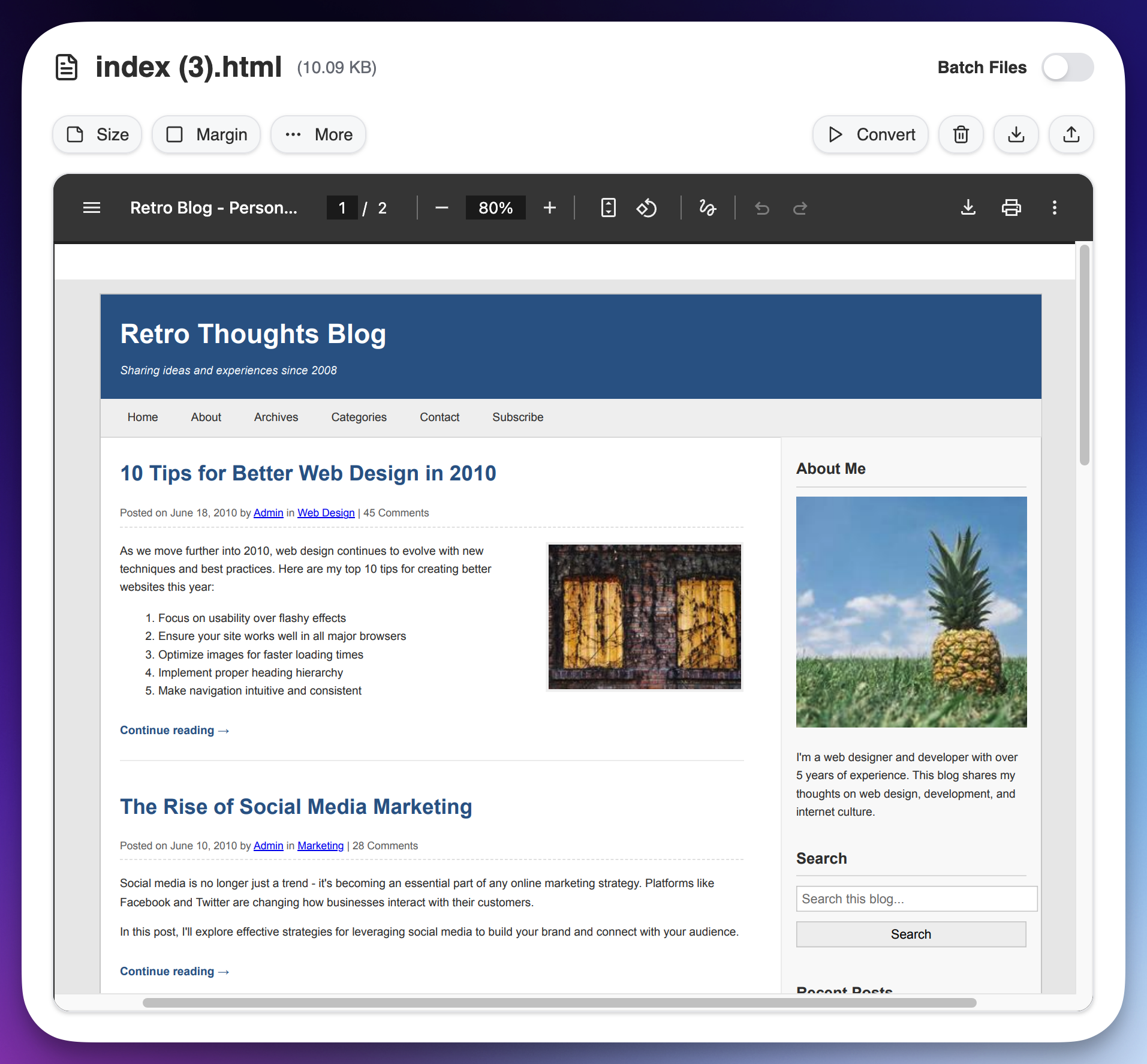Image resolution: width=1147 pixels, height=1064 pixels.
Task: Click the download icon beside trash
Action: click(x=1016, y=134)
